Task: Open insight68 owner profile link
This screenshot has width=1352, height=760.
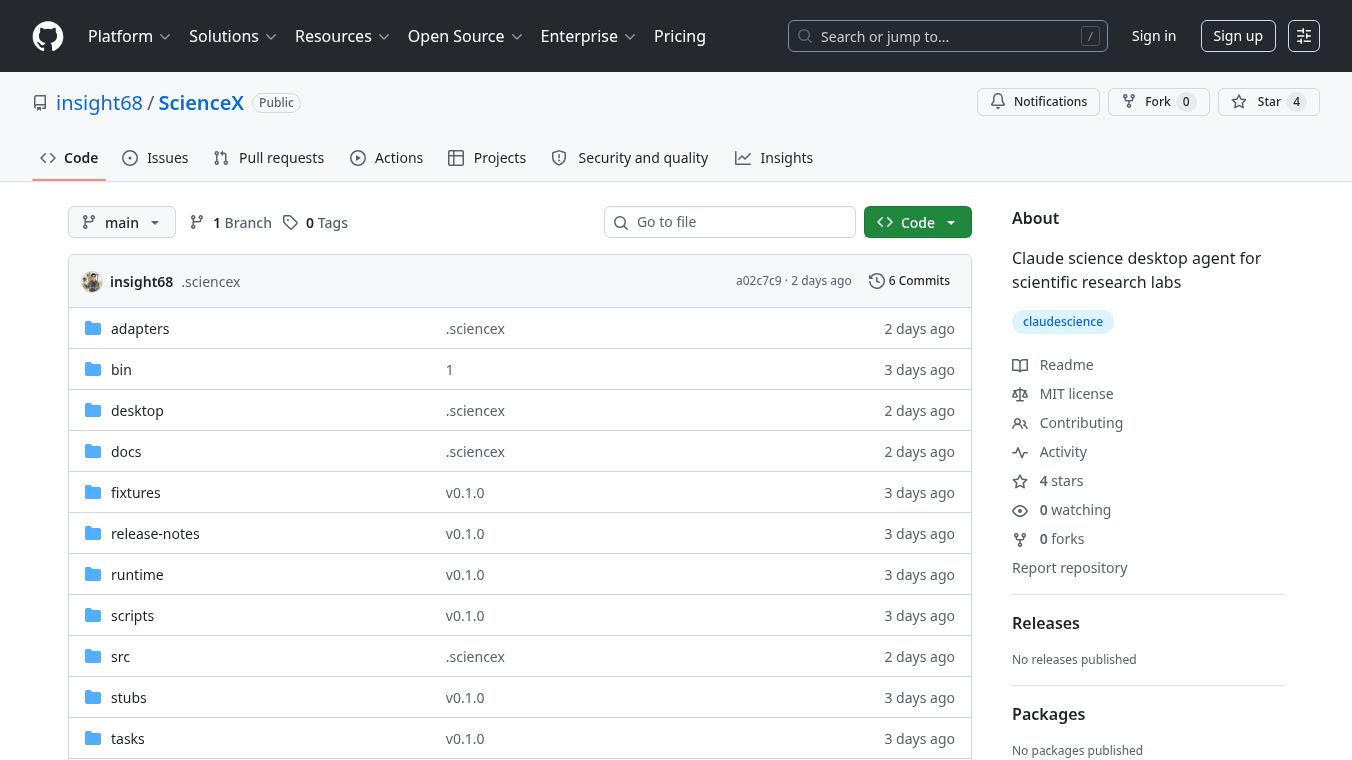Action: (x=99, y=102)
